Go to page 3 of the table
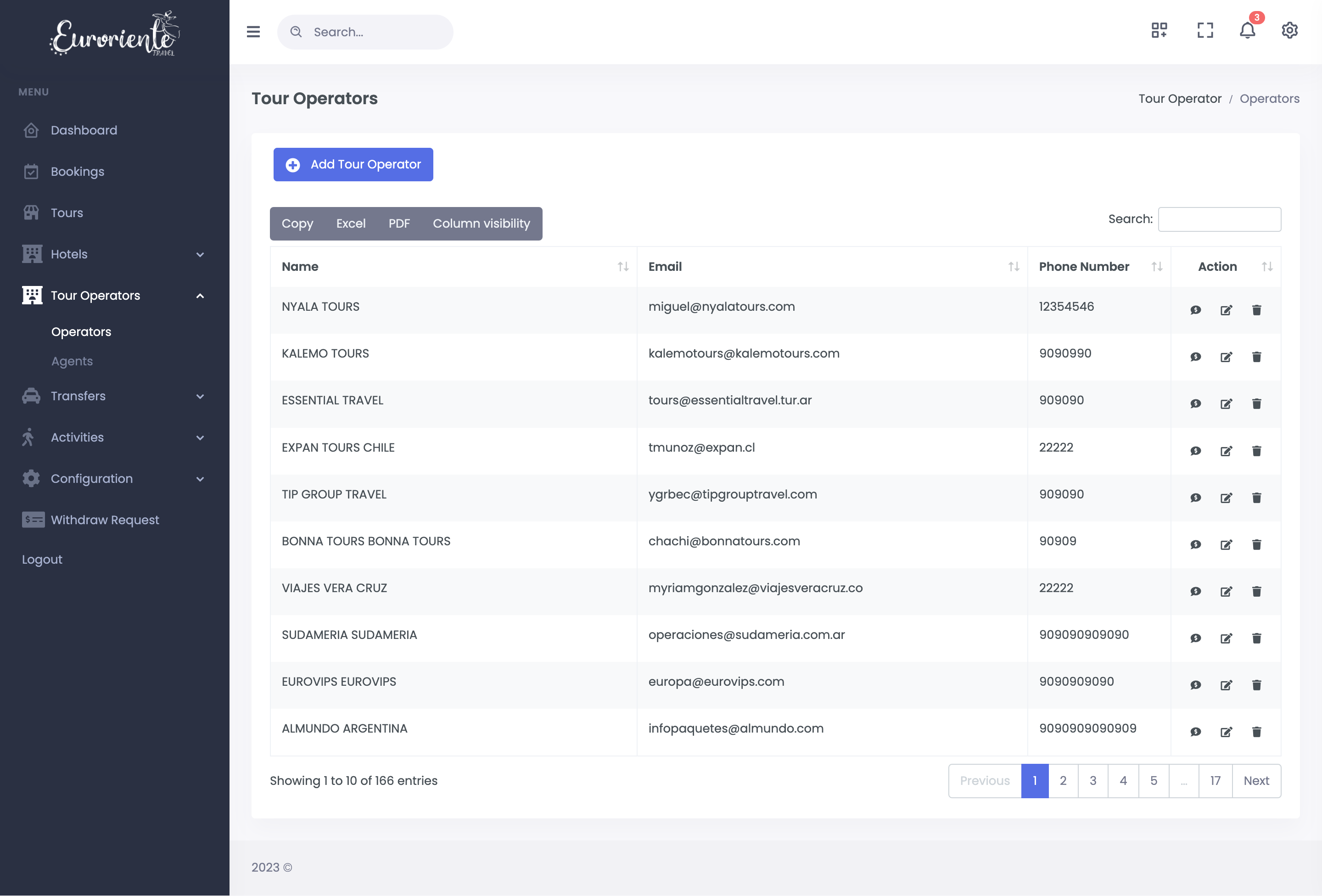Image resolution: width=1322 pixels, height=896 pixels. click(1093, 781)
